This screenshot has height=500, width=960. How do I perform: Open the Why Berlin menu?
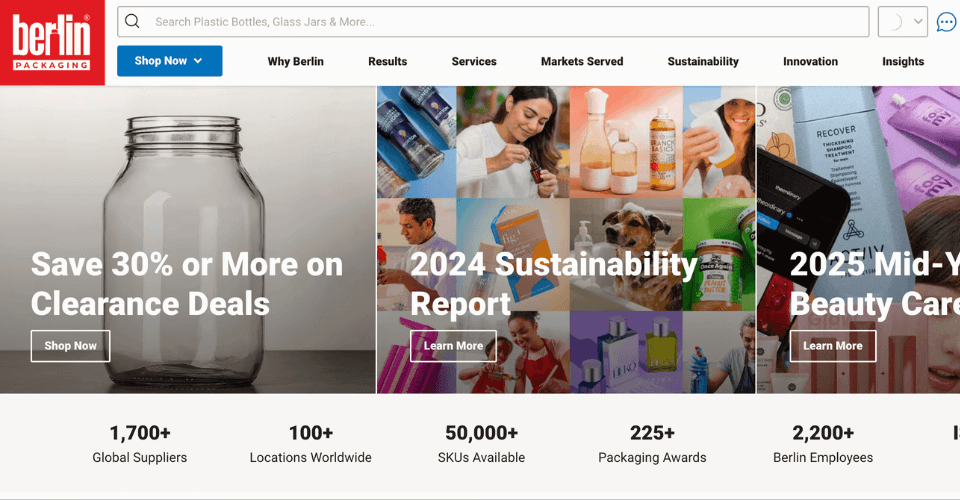click(295, 61)
